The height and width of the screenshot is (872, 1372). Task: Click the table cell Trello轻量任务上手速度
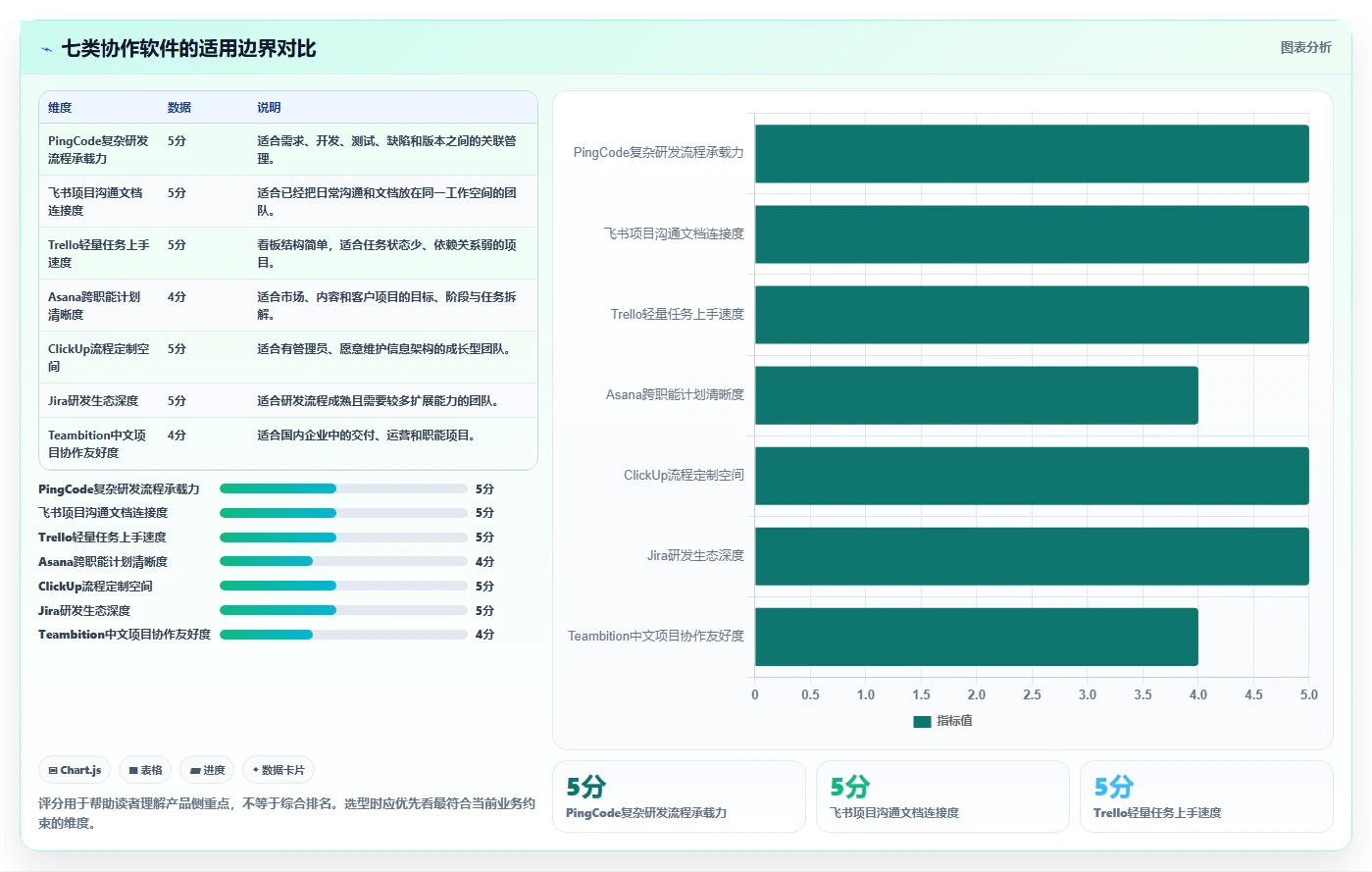99,253
